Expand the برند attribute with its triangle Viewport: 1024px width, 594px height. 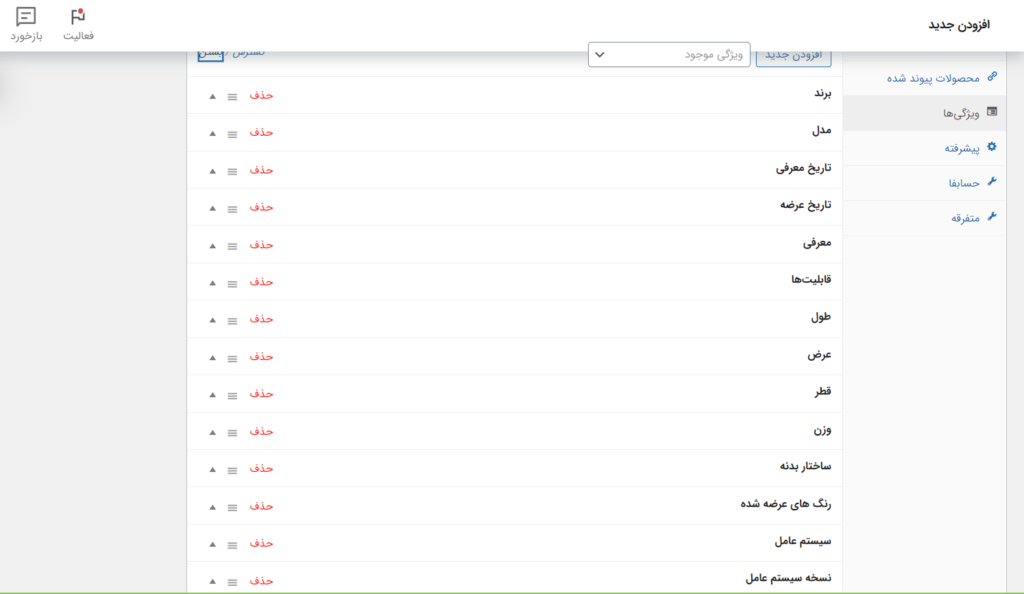(x=212, y=97)
